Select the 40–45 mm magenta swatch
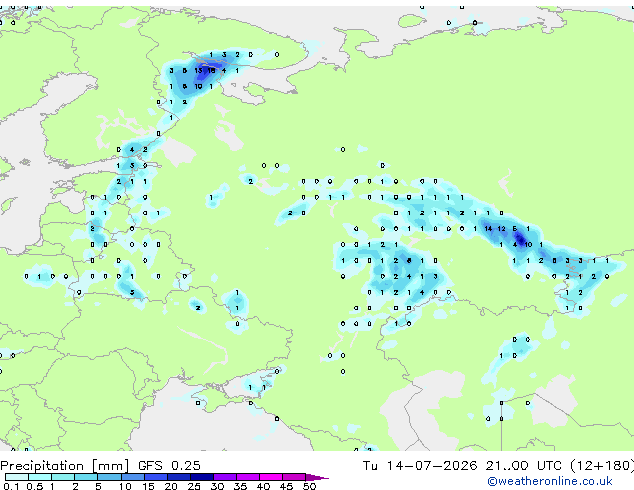634x490 pixels. [271, 477]
